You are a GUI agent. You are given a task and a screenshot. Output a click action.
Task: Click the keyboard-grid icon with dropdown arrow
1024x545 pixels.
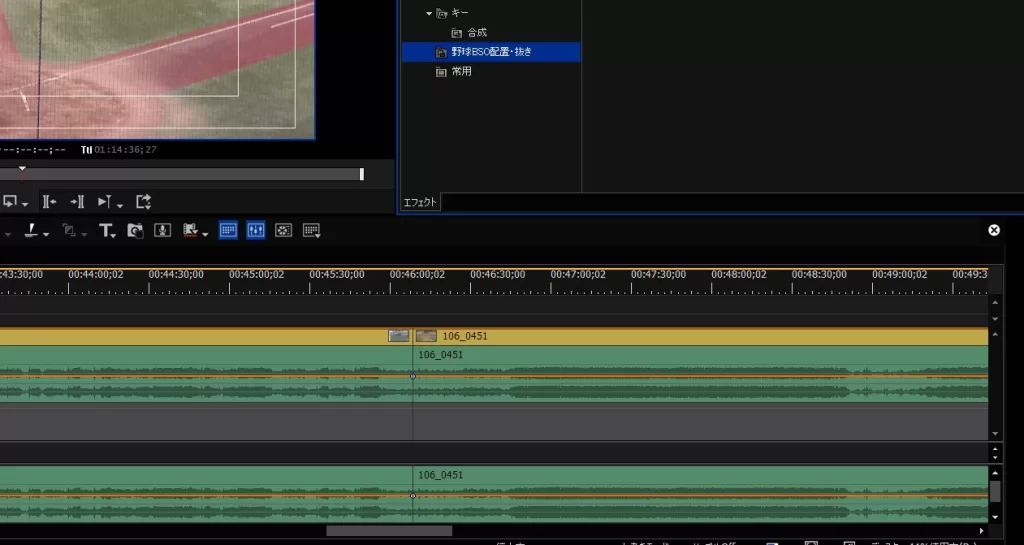coord(311,231)
